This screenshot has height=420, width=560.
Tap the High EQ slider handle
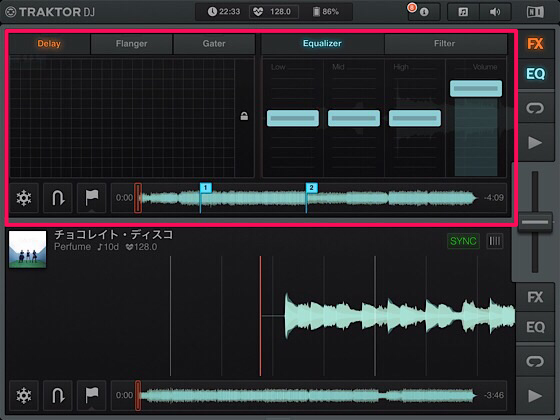(x=415, y=118)
